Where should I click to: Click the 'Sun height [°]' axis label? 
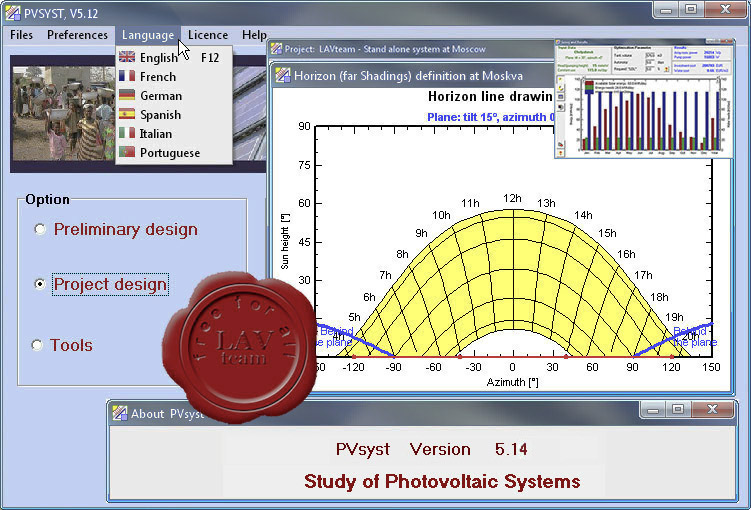[x=285, y=241]
